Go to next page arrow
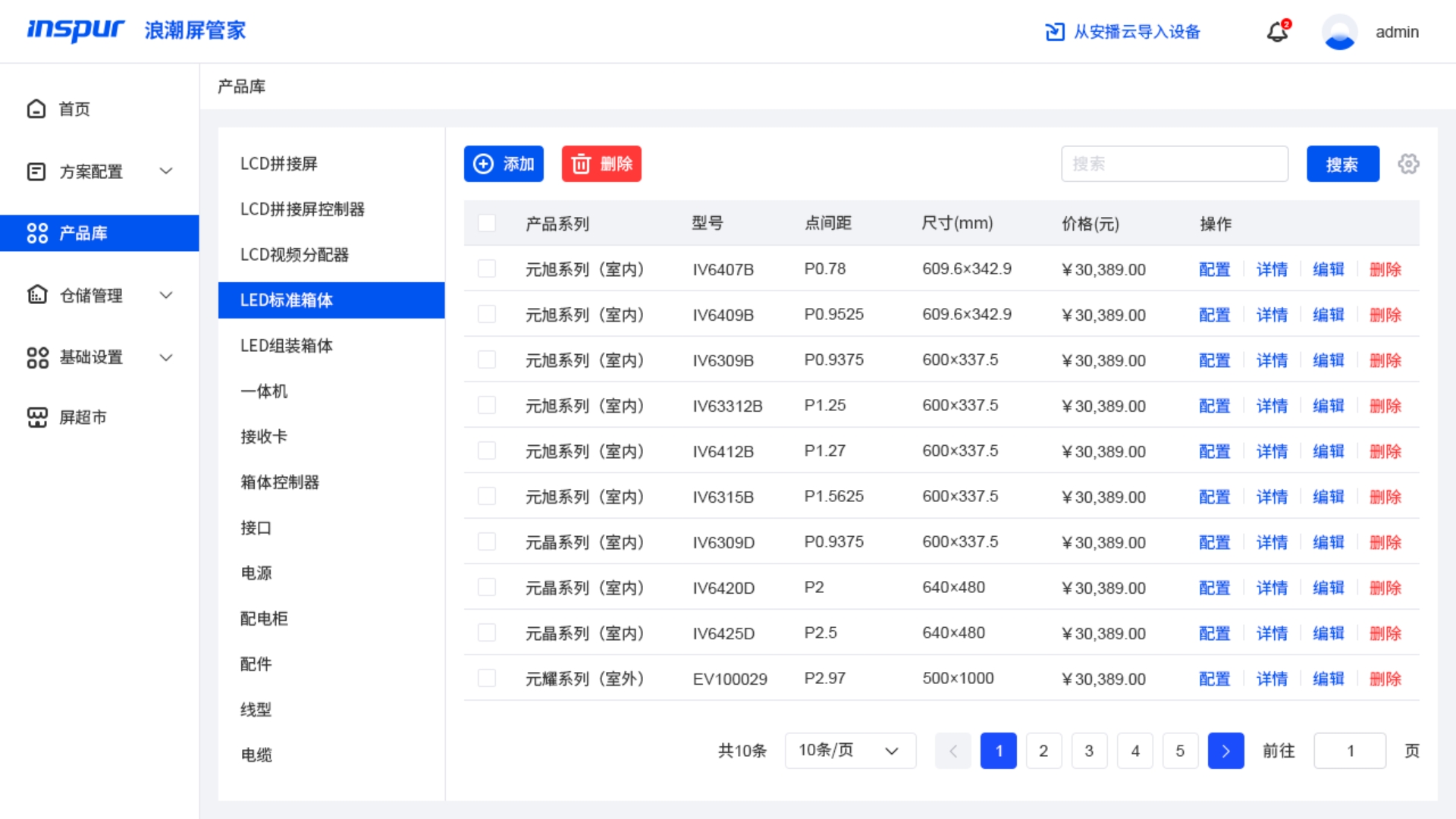This screenshot has height=819, width=1456. pos(1225,751)
